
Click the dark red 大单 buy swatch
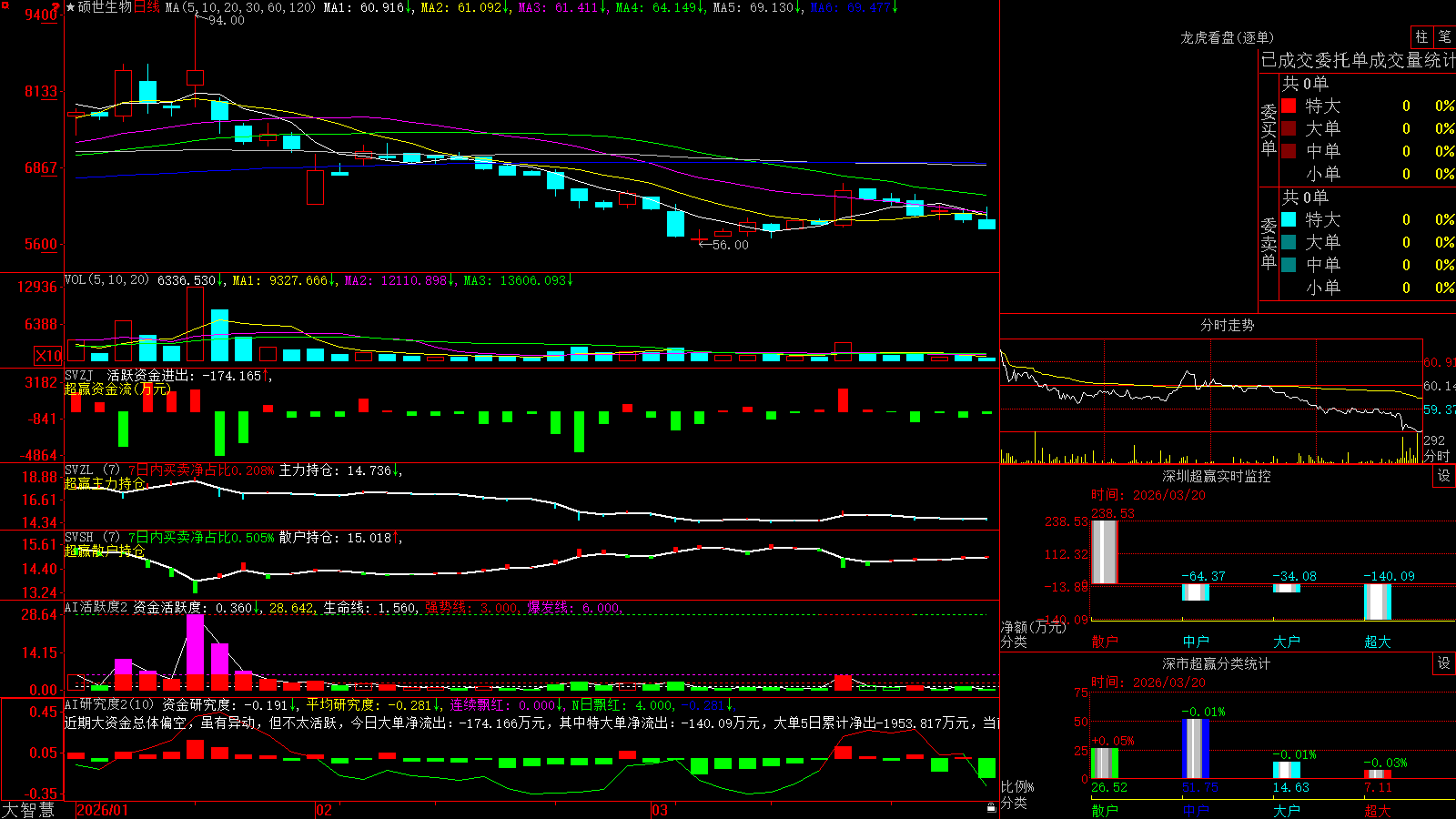pos(1289,128)
